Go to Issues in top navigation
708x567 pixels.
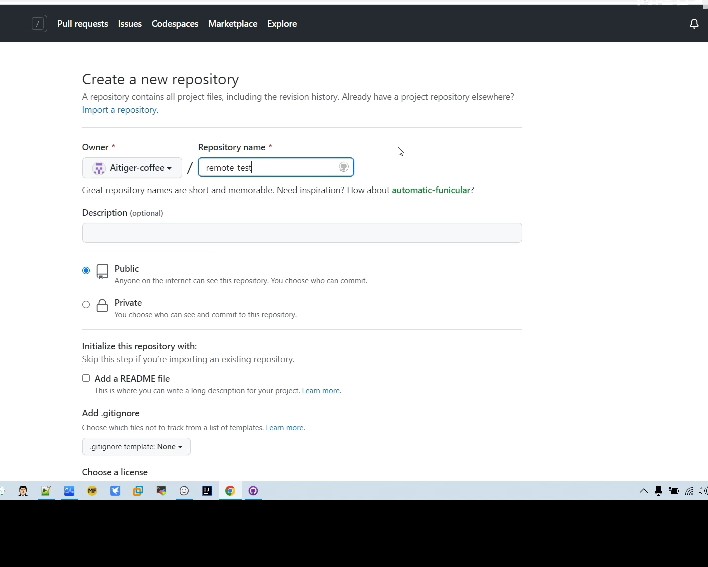(130, 24)
